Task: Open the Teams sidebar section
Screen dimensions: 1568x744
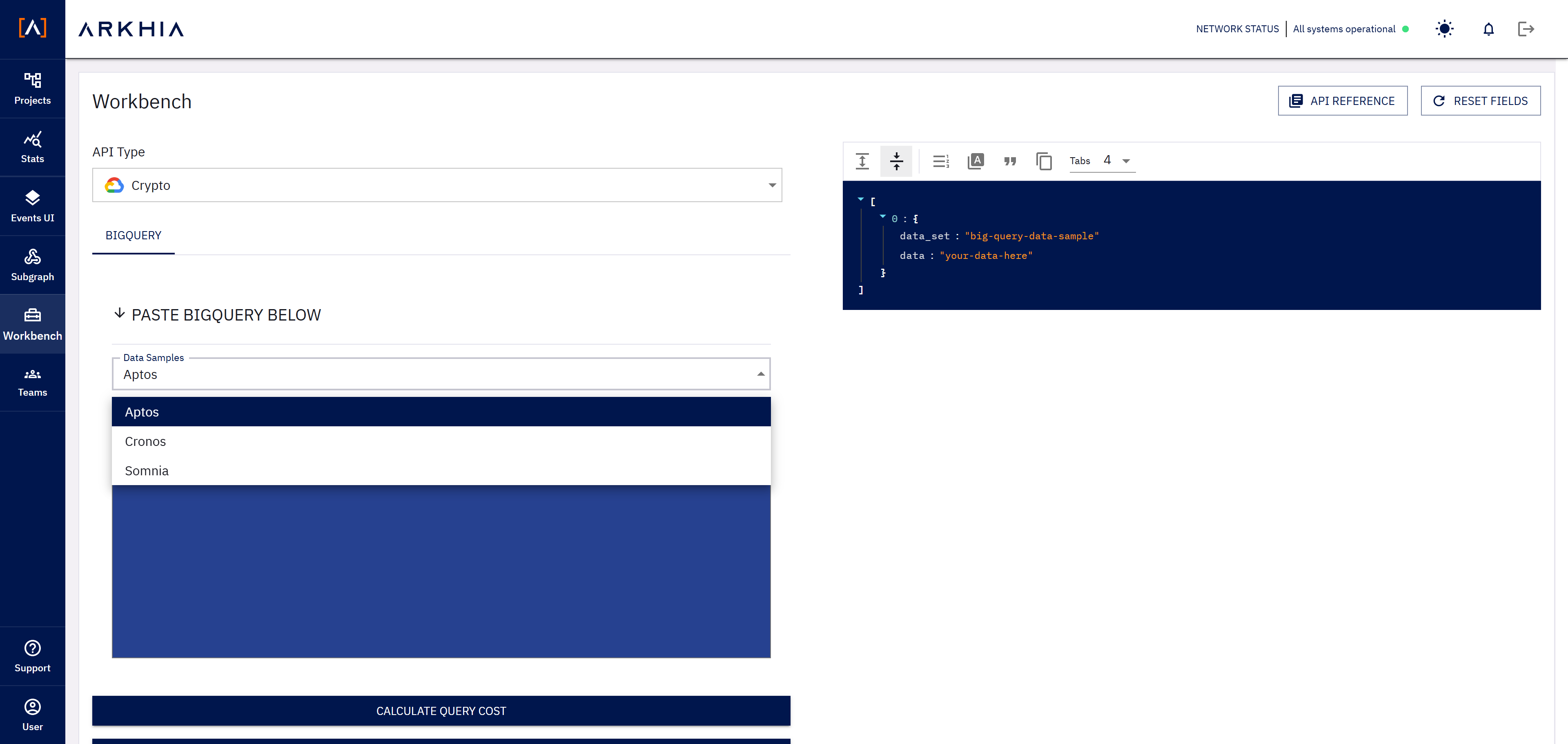Action: pyautogui.click(x=32, y=382)
